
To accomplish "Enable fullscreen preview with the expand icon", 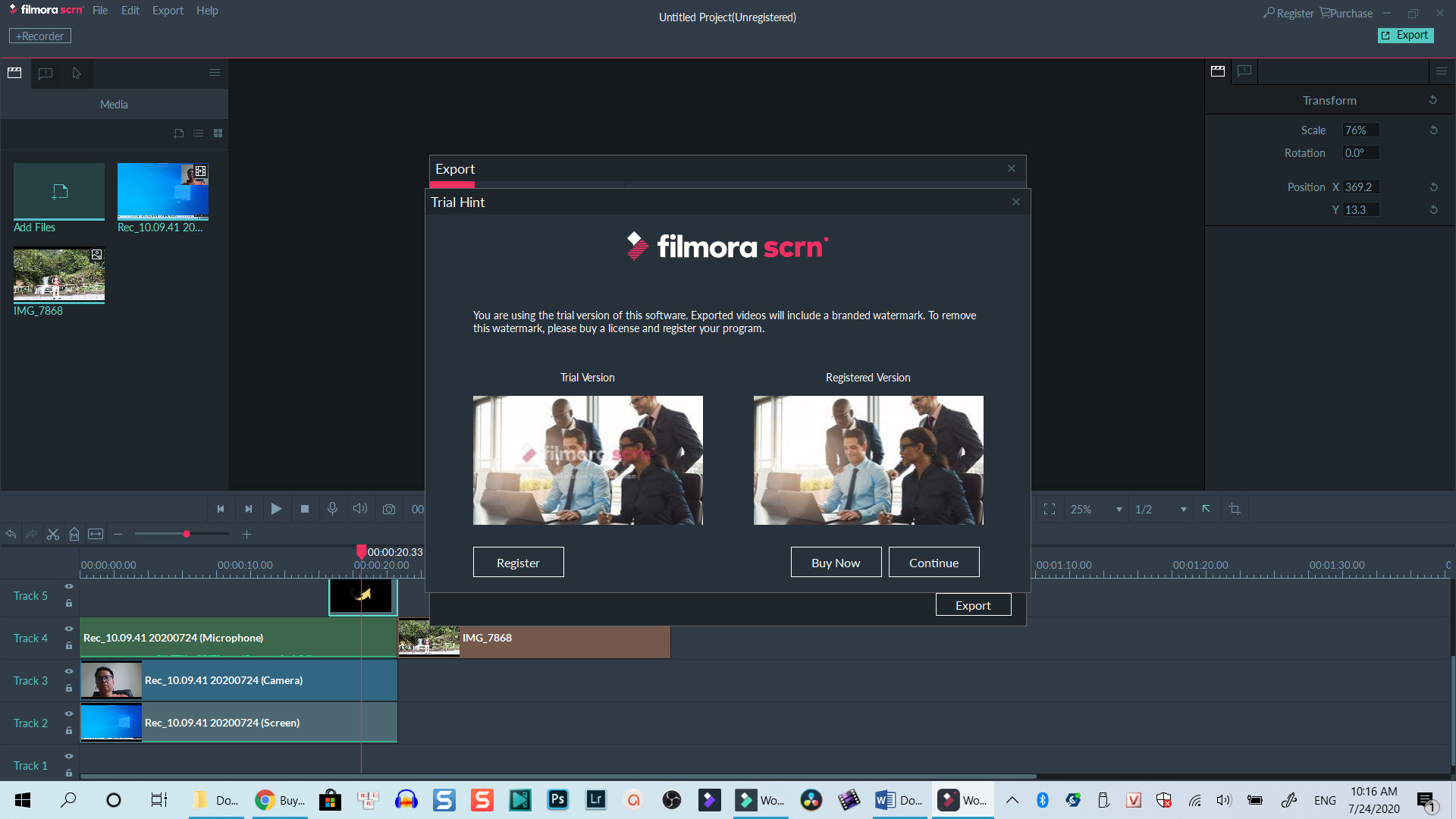I will click(x=1050, y=509).
